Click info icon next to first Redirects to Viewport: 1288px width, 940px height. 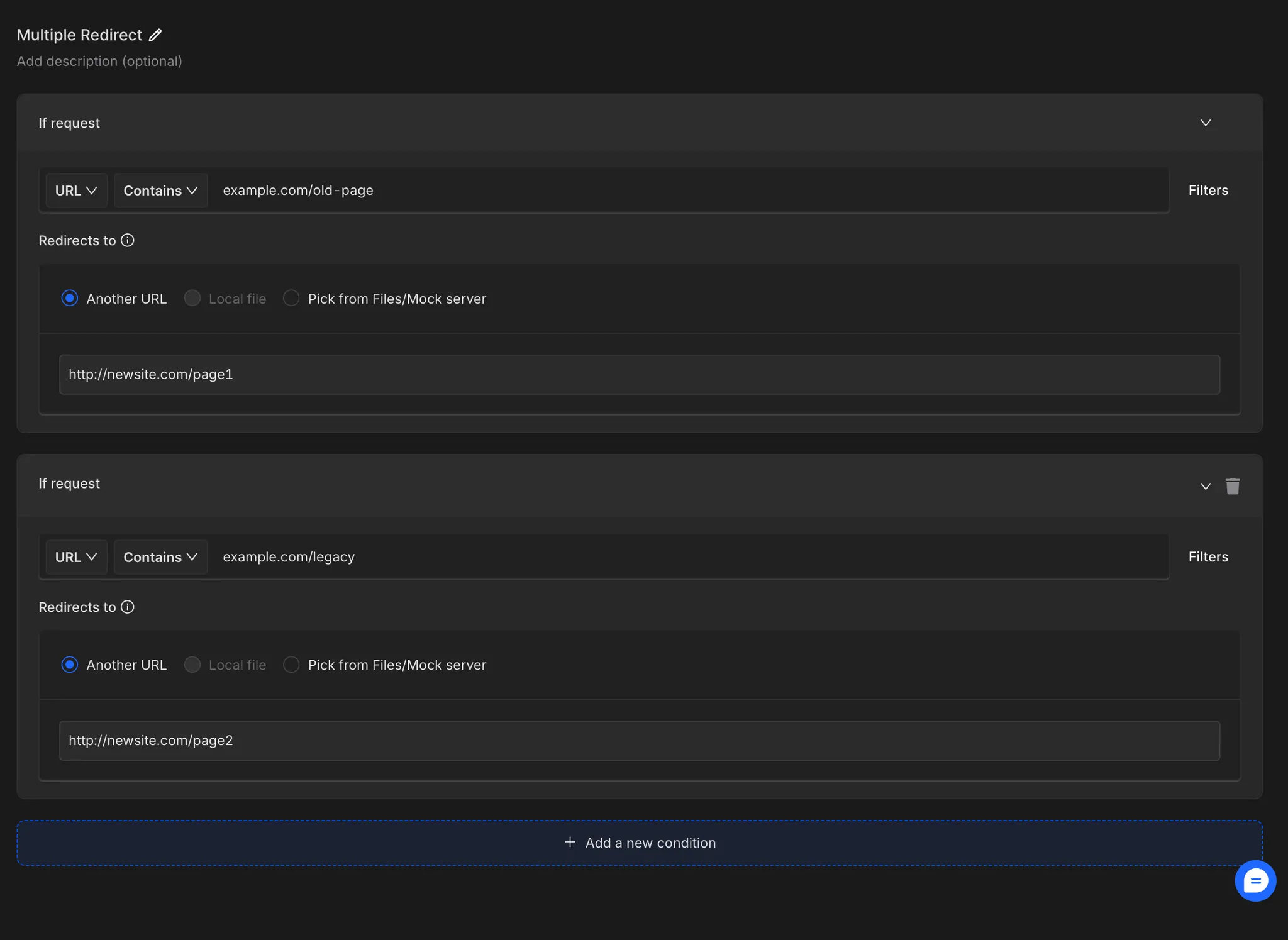[128, 240]
